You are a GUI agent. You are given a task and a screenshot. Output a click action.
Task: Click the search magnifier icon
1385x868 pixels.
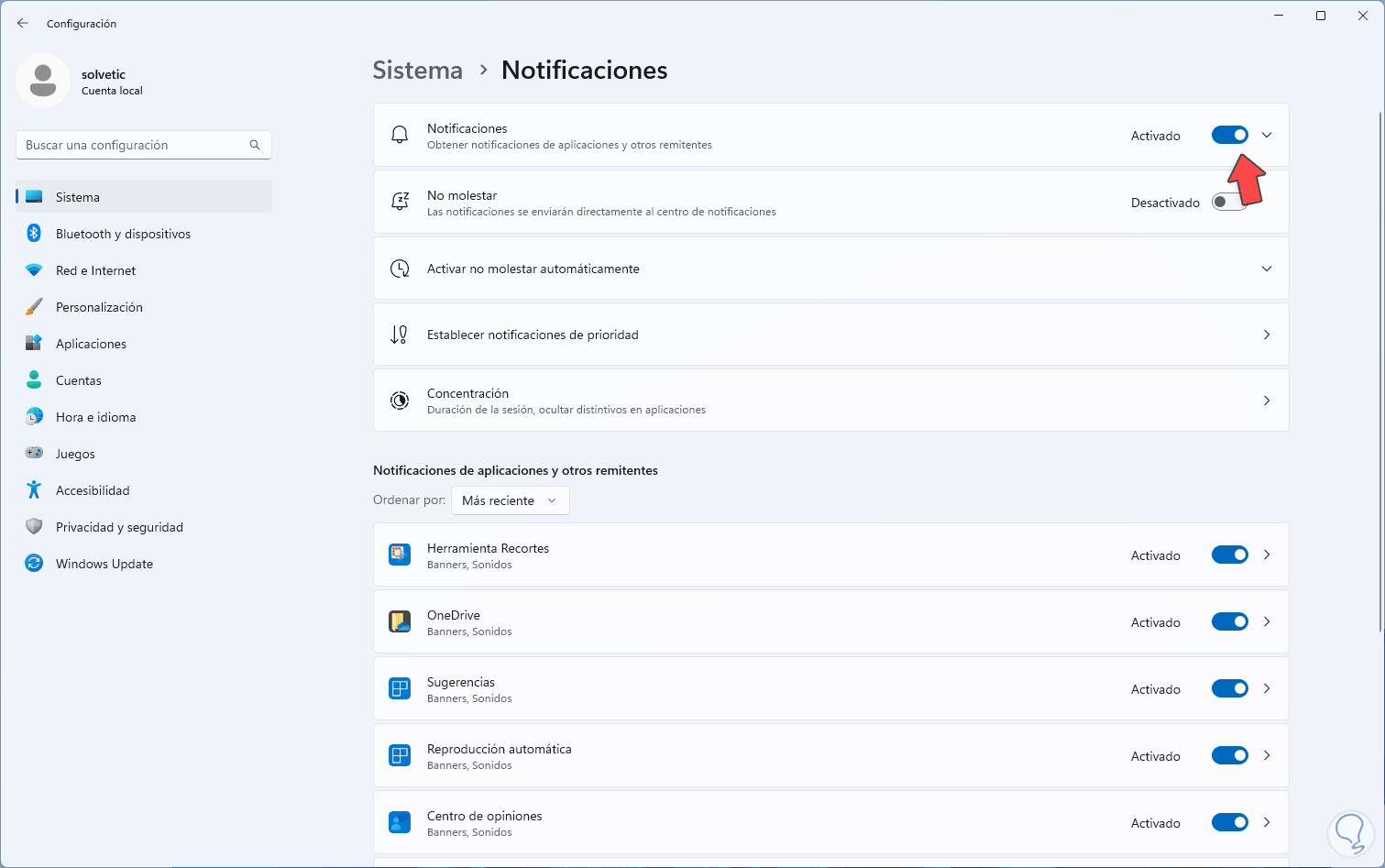255,145
